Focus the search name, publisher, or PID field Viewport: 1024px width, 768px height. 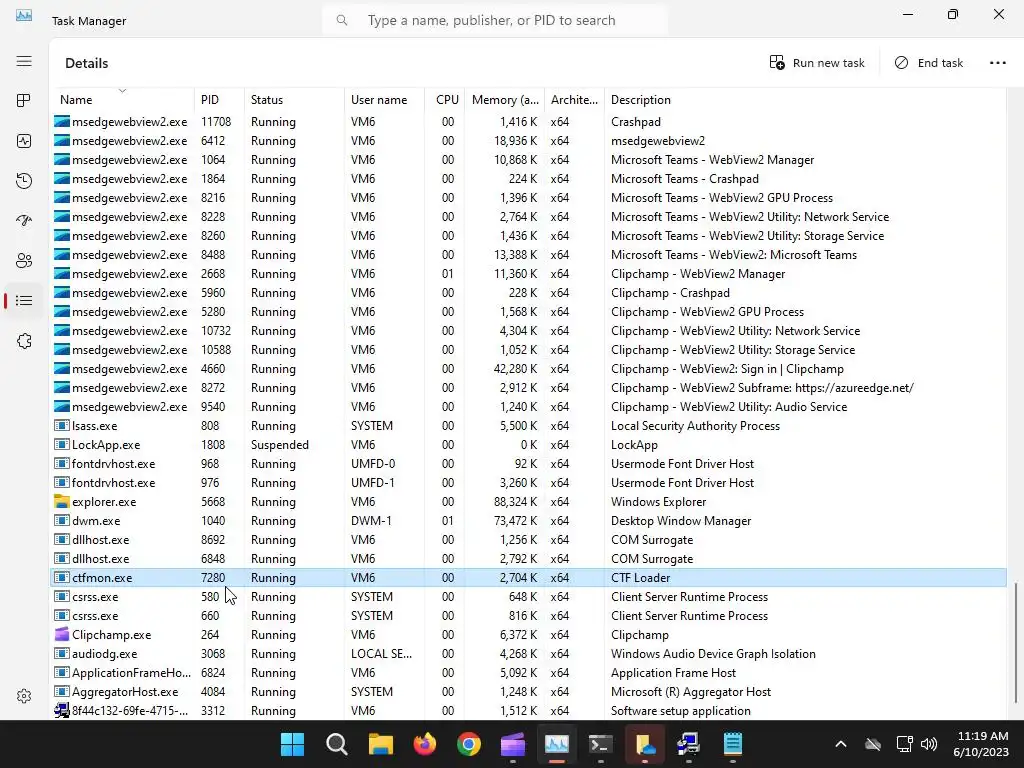click(495, 20)
